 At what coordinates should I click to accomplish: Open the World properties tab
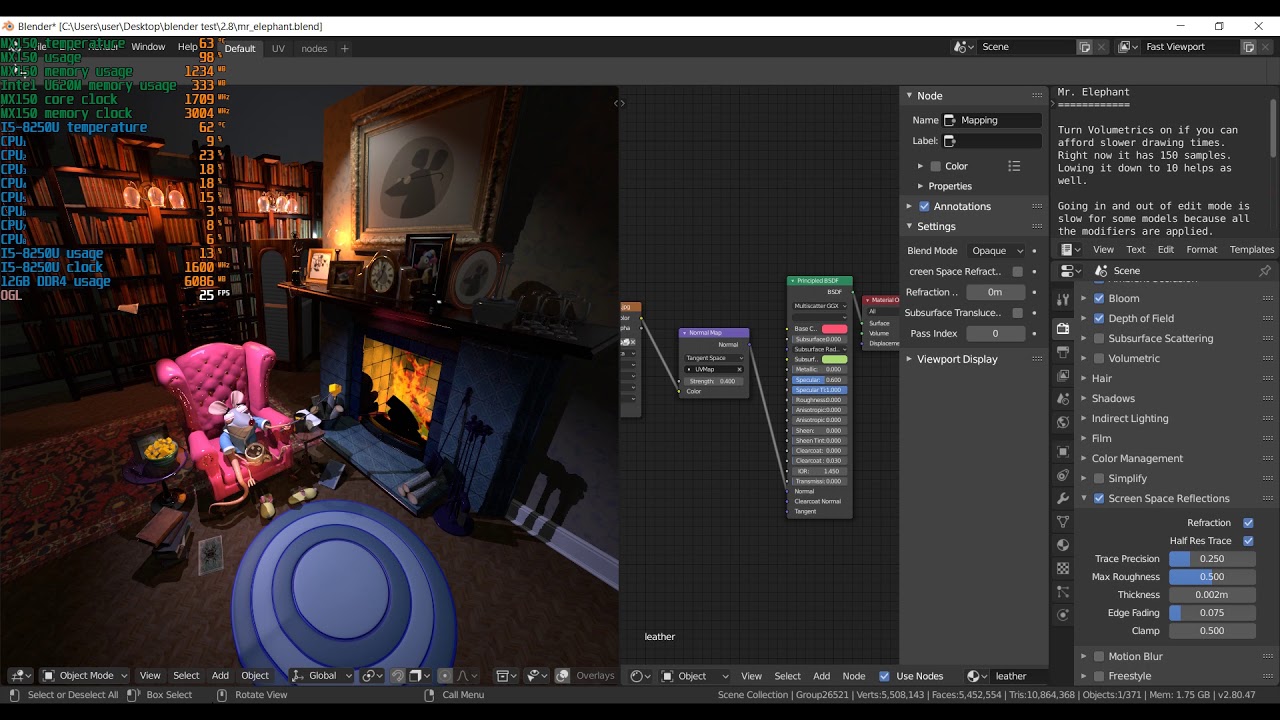click(1063, 423)
